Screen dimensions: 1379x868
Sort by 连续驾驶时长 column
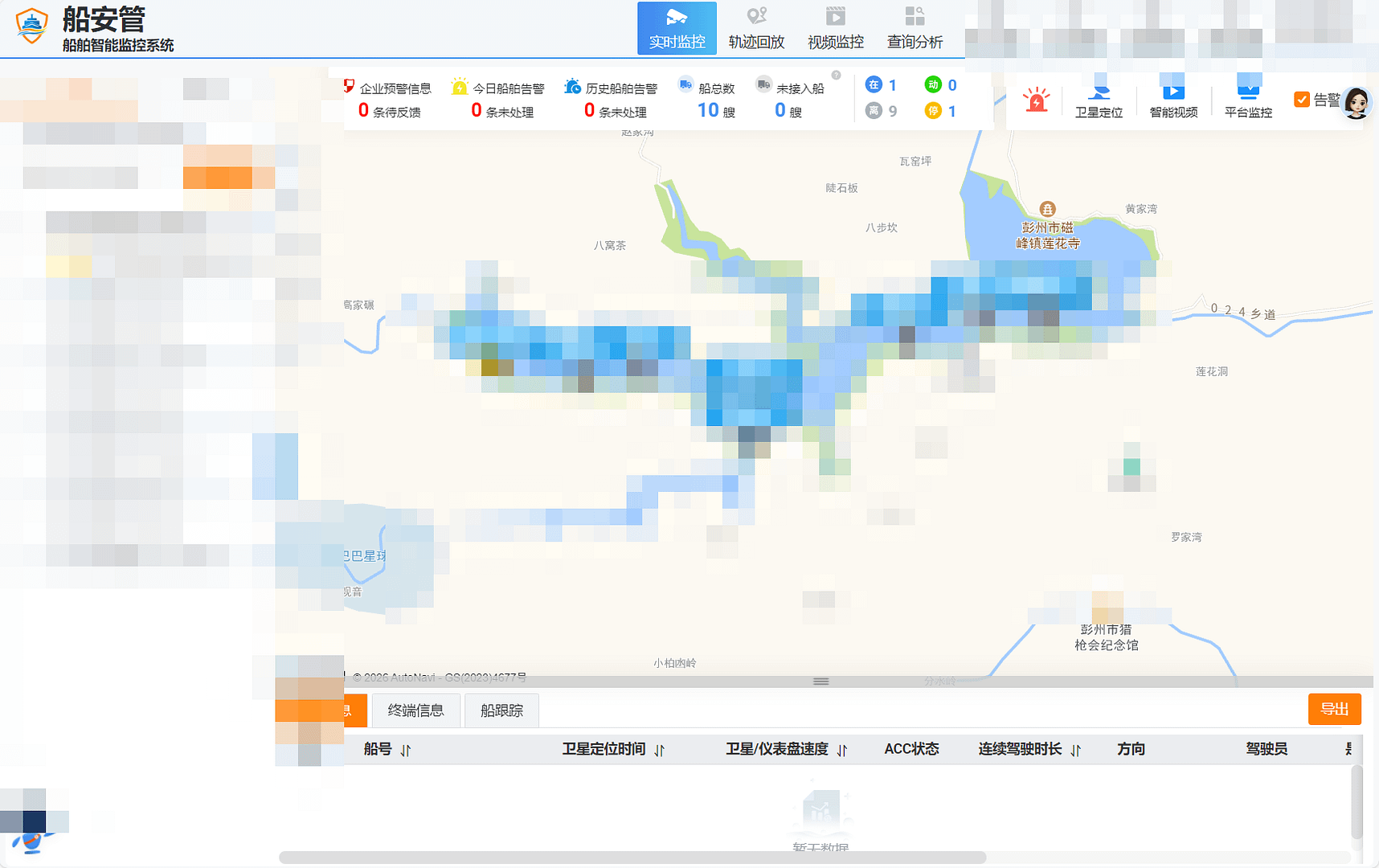1076,750
